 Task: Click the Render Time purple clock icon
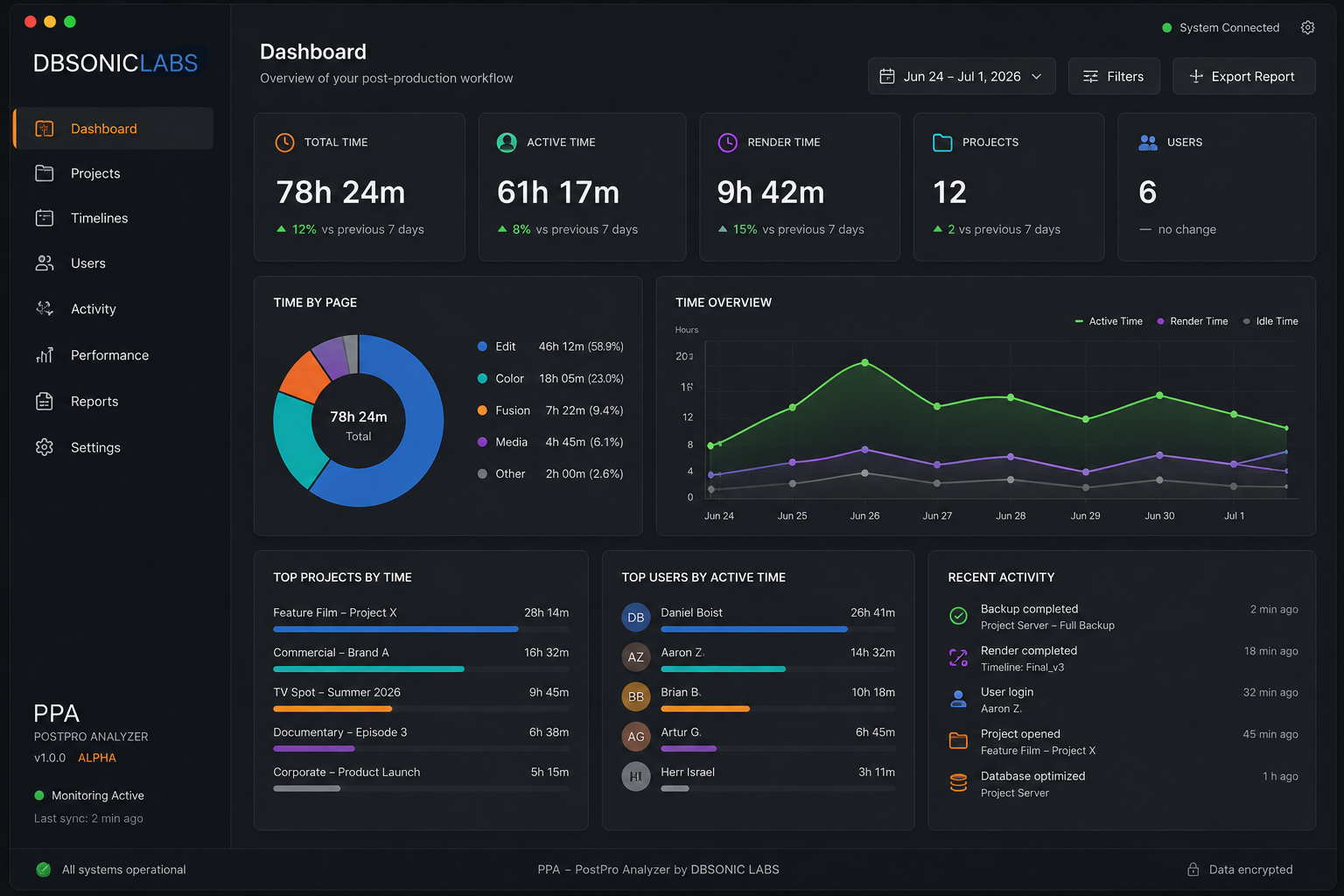(x=728, y=143)
